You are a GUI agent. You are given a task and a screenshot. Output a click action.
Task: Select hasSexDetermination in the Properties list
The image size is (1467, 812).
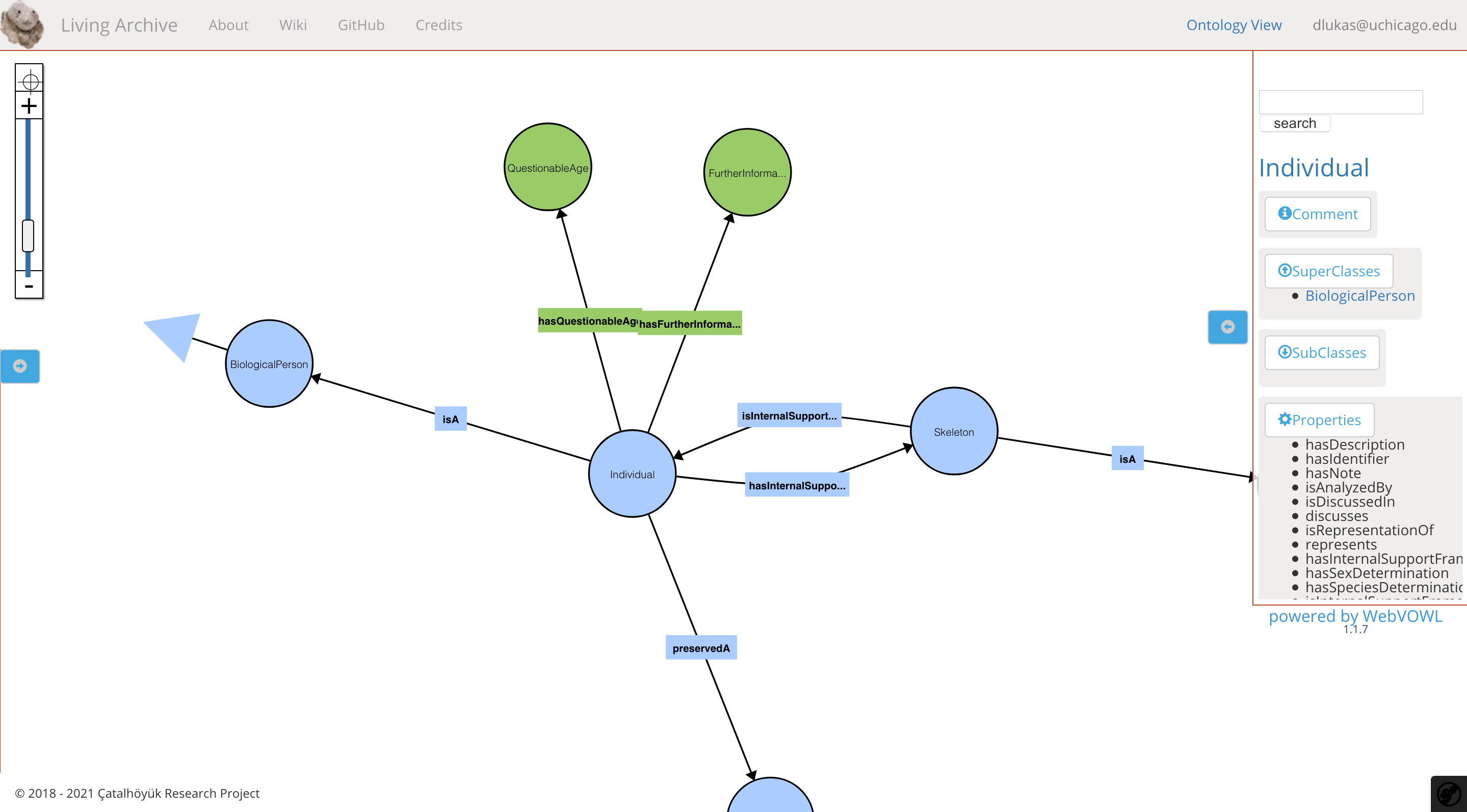pos(1376,572)
